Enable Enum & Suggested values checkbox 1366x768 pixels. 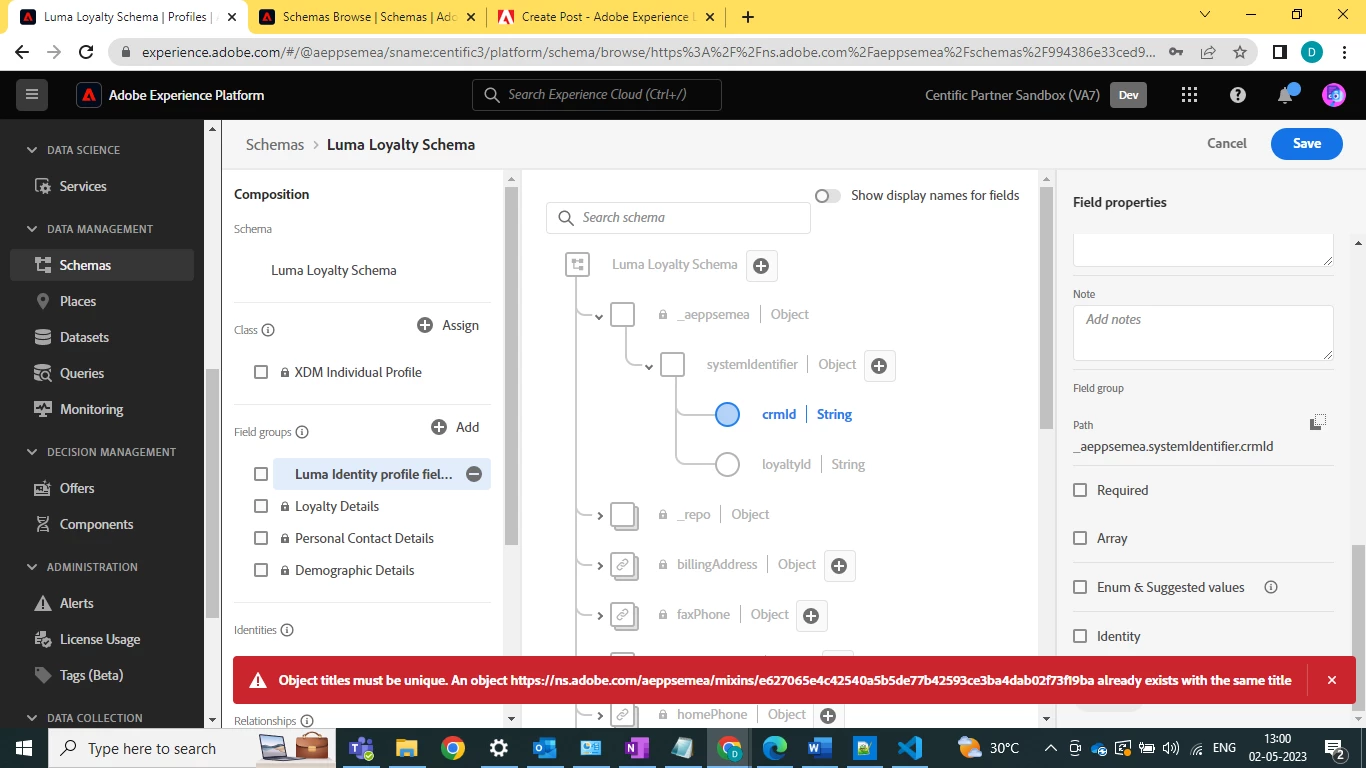(1080, 587)
